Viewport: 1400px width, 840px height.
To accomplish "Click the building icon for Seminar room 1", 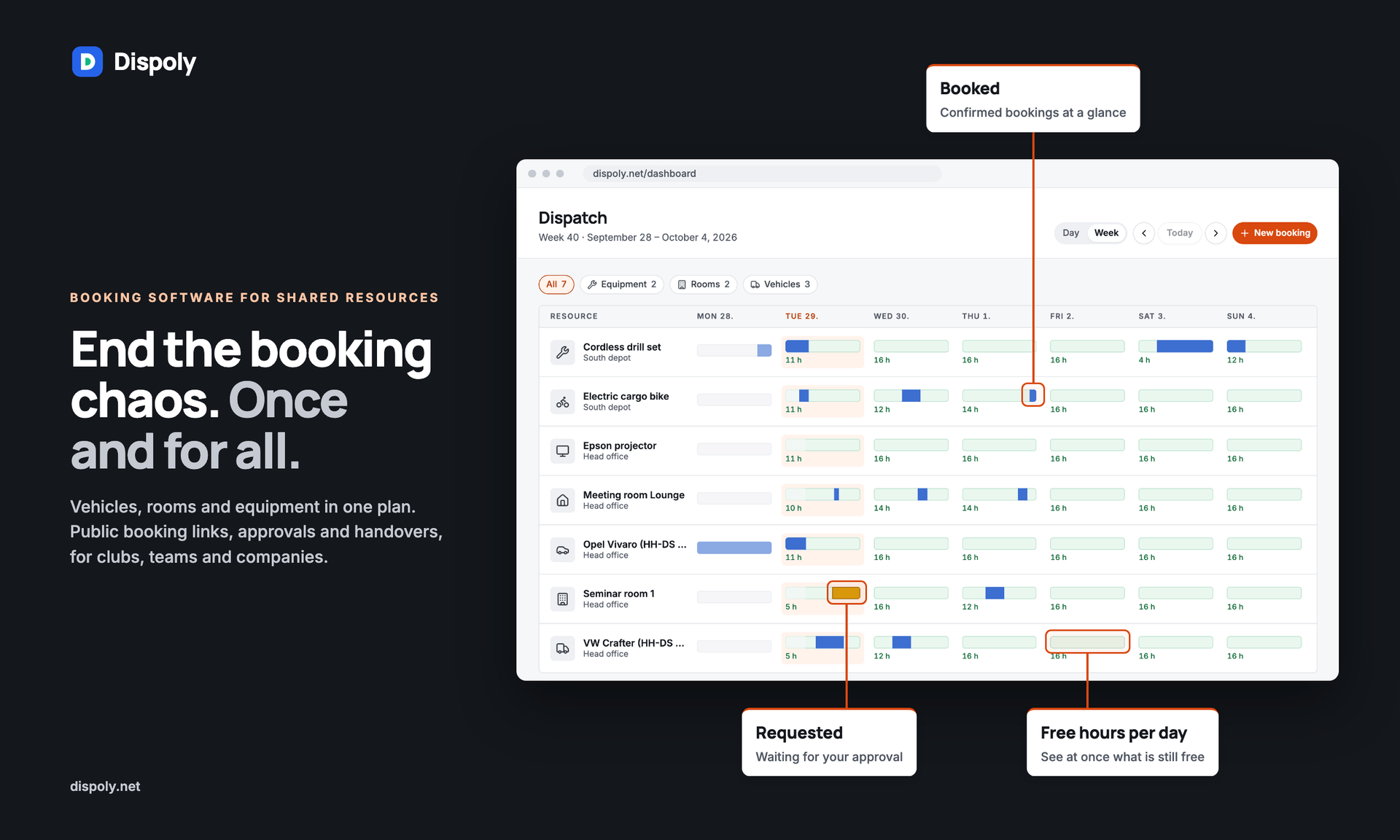I will point(562,599).
